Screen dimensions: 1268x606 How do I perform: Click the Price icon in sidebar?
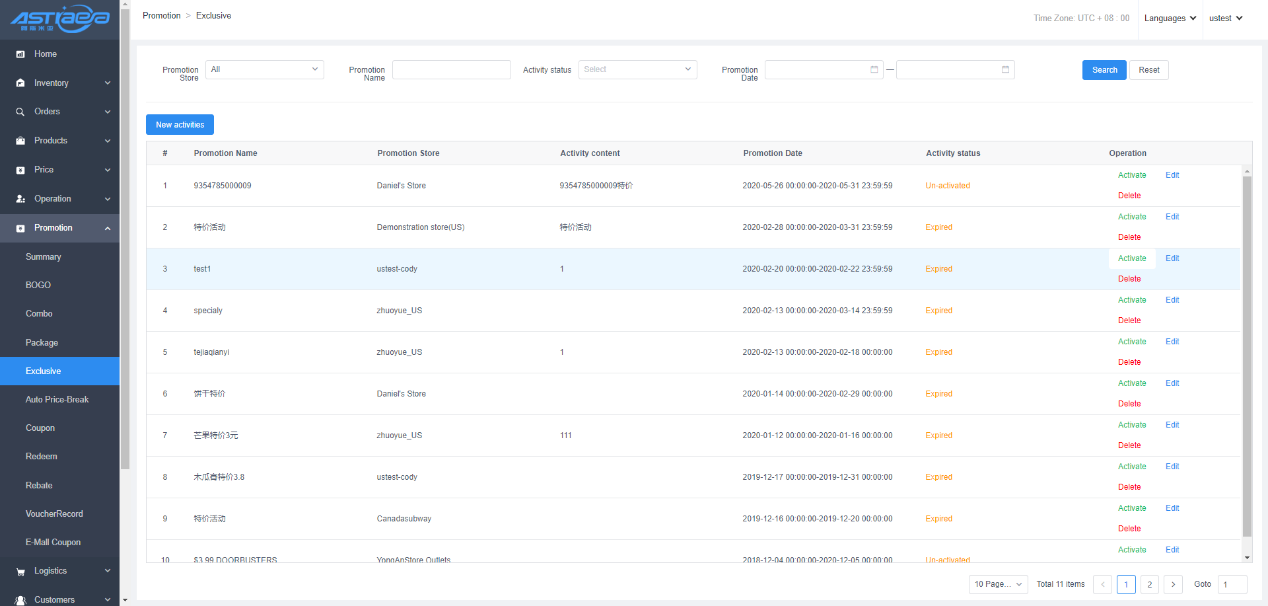pos(20,170)
